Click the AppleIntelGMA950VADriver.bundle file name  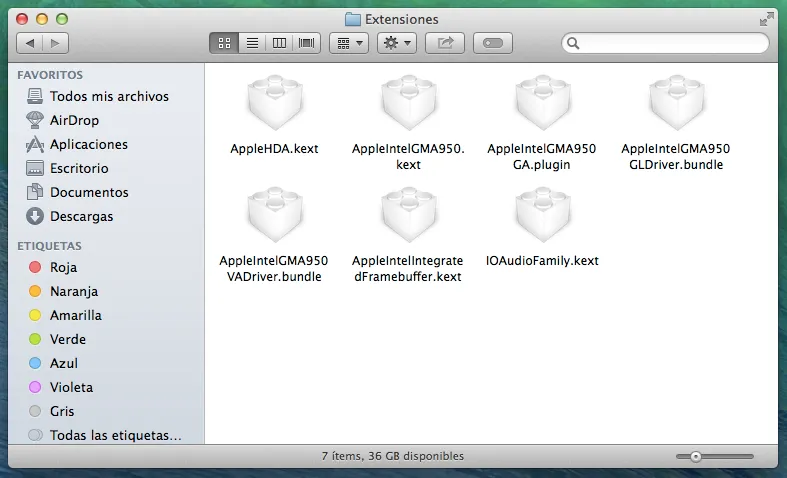click(274, 269)
